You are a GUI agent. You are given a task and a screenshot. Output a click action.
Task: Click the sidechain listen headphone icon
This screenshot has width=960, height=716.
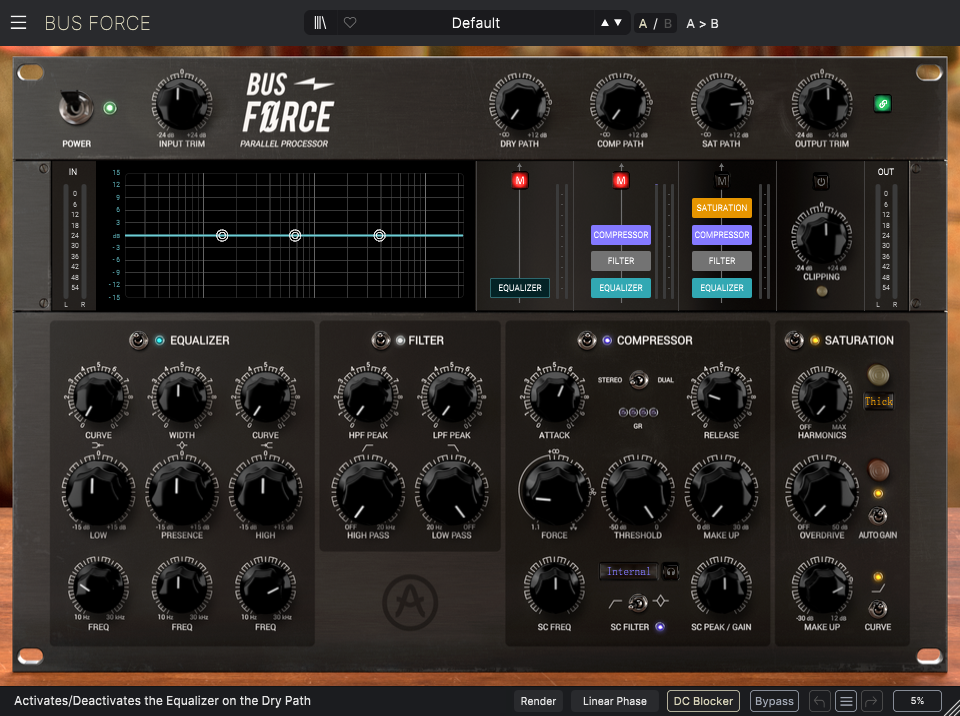click(x=670, y=571)
